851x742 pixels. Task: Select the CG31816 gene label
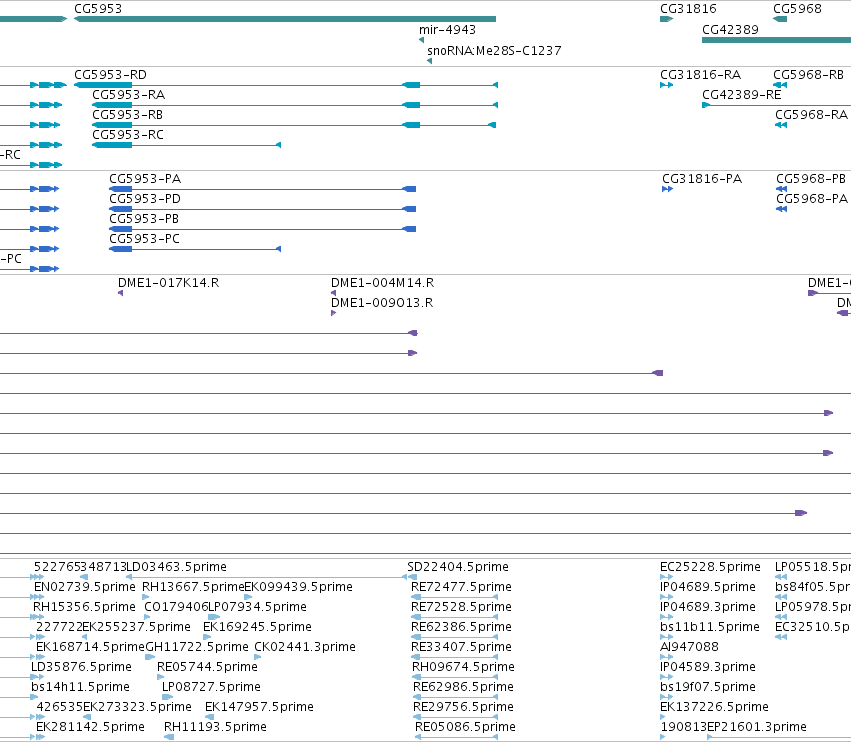click(x=688, y=9)
